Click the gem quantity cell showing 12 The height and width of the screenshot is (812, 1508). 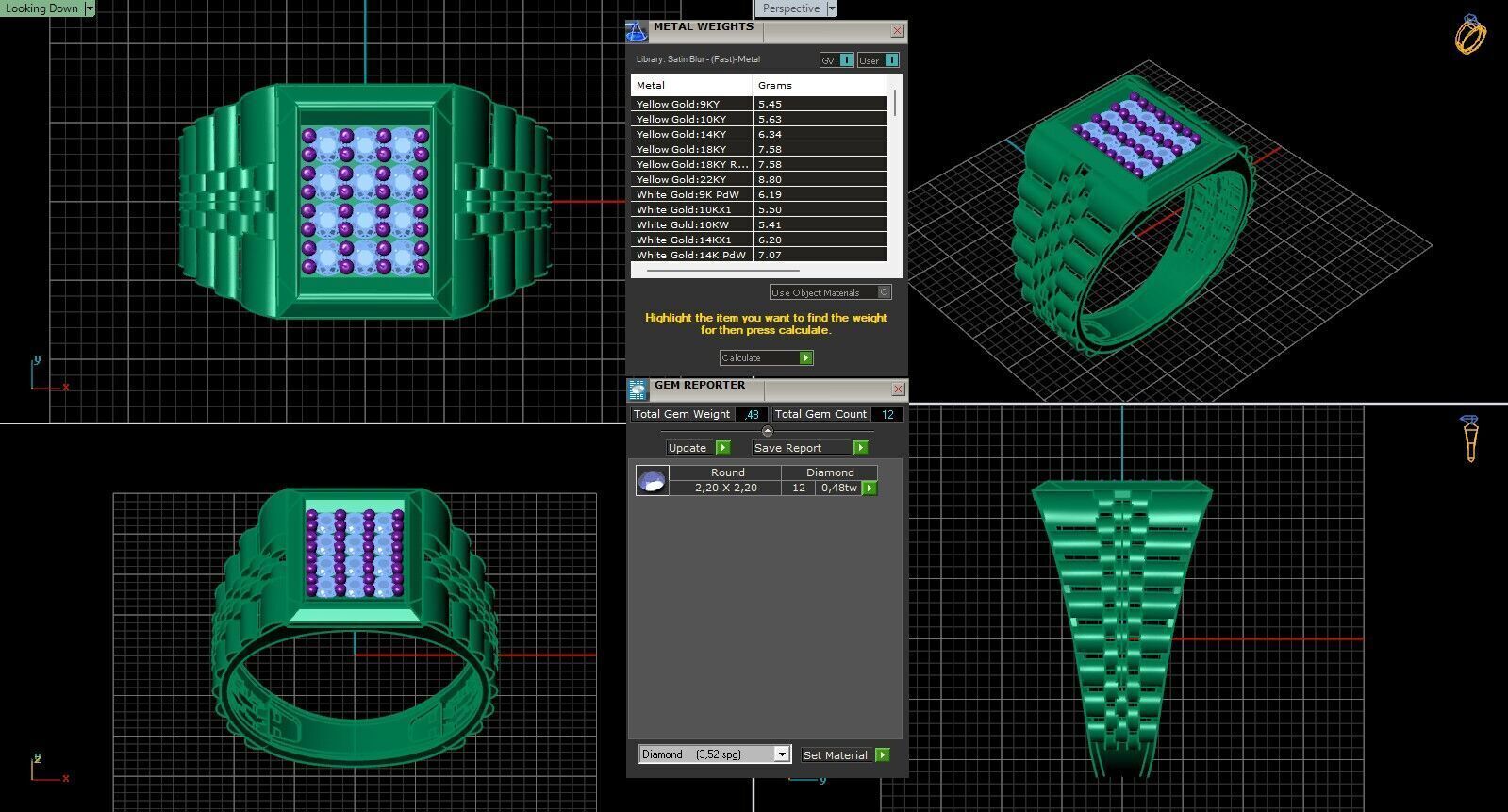click(x=799, y=488)
